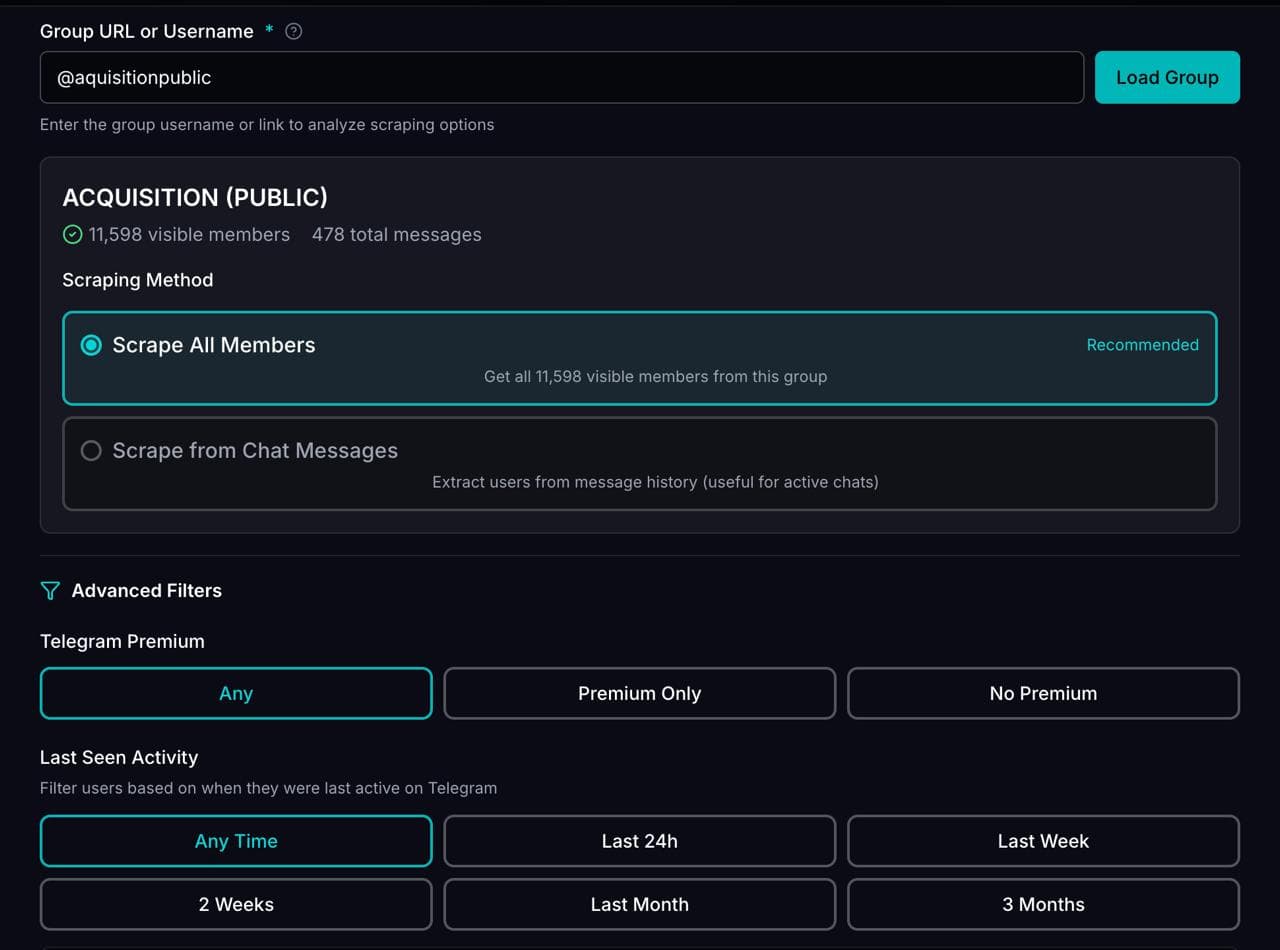
Task: Choose Any for Telegram Premium filter
Action: 236,693
